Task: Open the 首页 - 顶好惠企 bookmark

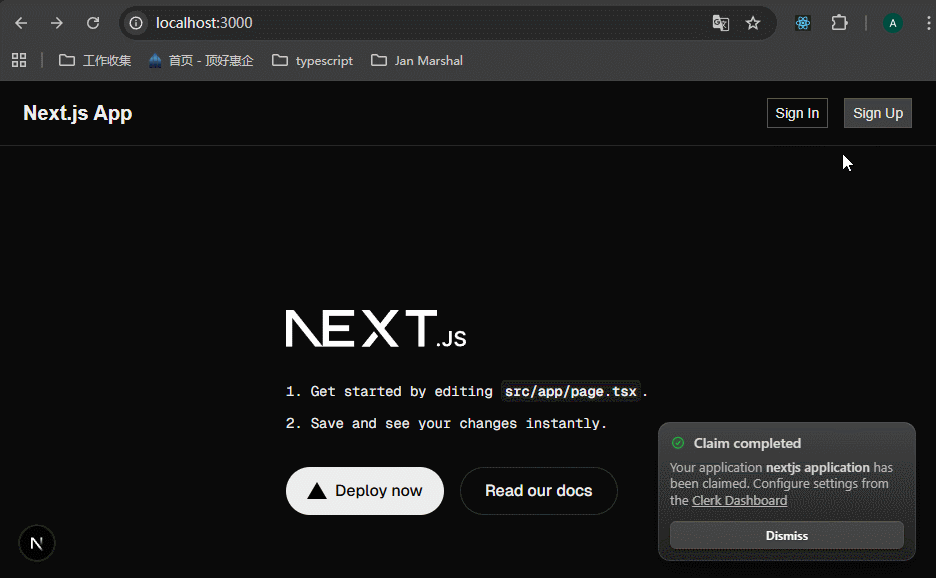Action: [201, 60]
